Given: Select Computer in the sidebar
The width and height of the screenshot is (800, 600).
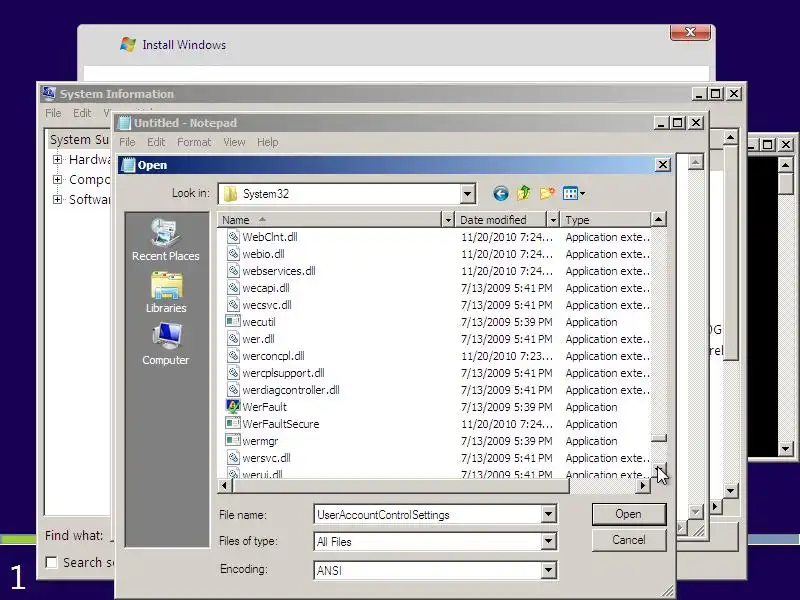Looking at the screenshot, I should [166, 344].
